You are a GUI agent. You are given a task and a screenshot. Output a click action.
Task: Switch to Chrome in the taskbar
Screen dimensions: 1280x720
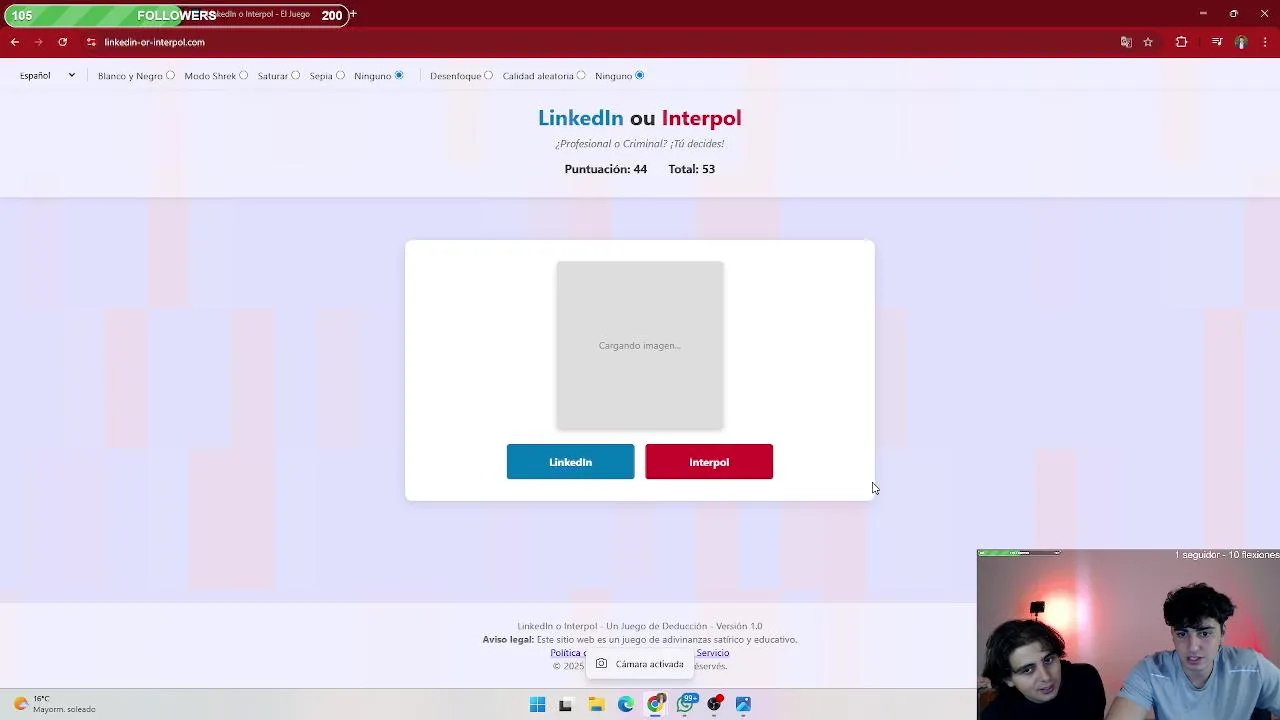[656, 704]
